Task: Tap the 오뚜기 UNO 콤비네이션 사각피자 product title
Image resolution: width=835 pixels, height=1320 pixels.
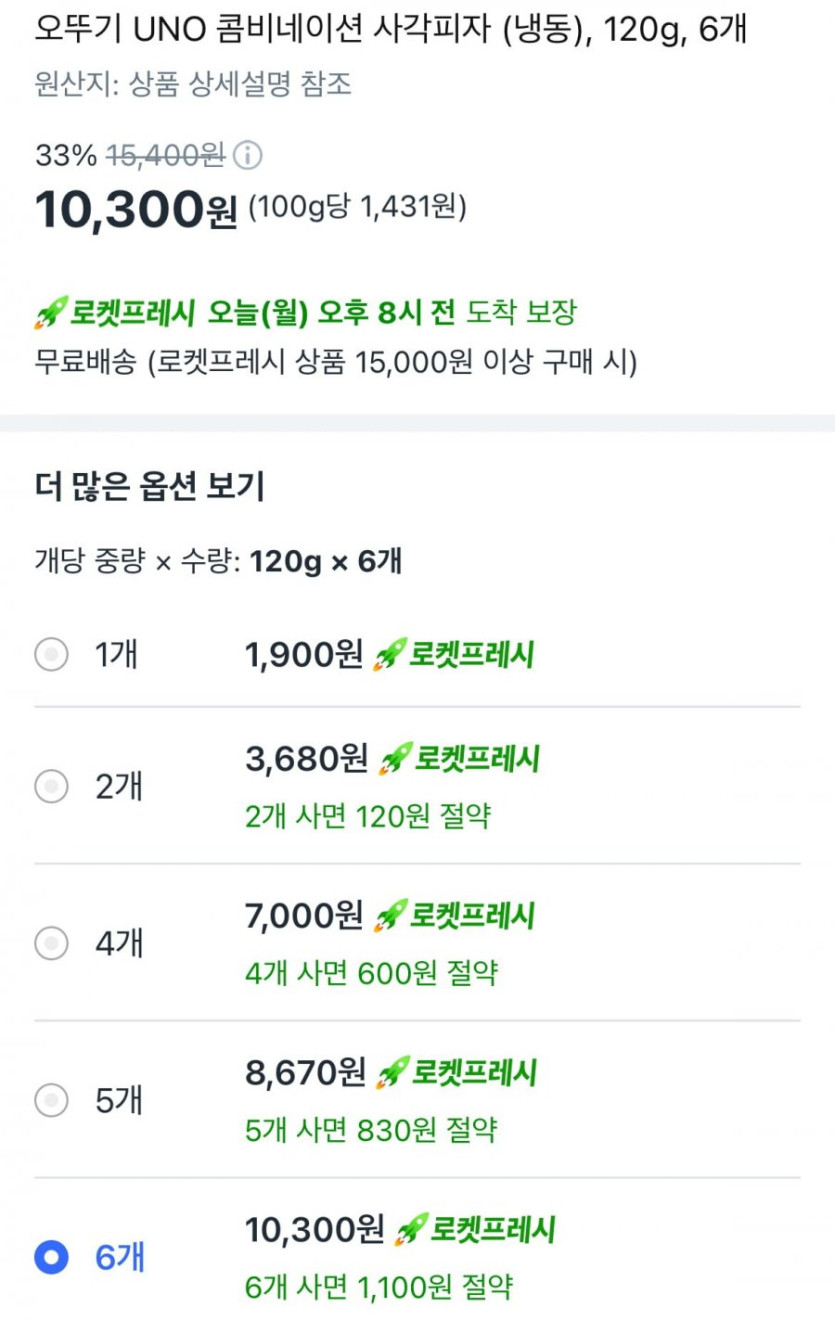Action: click(391, 31)
